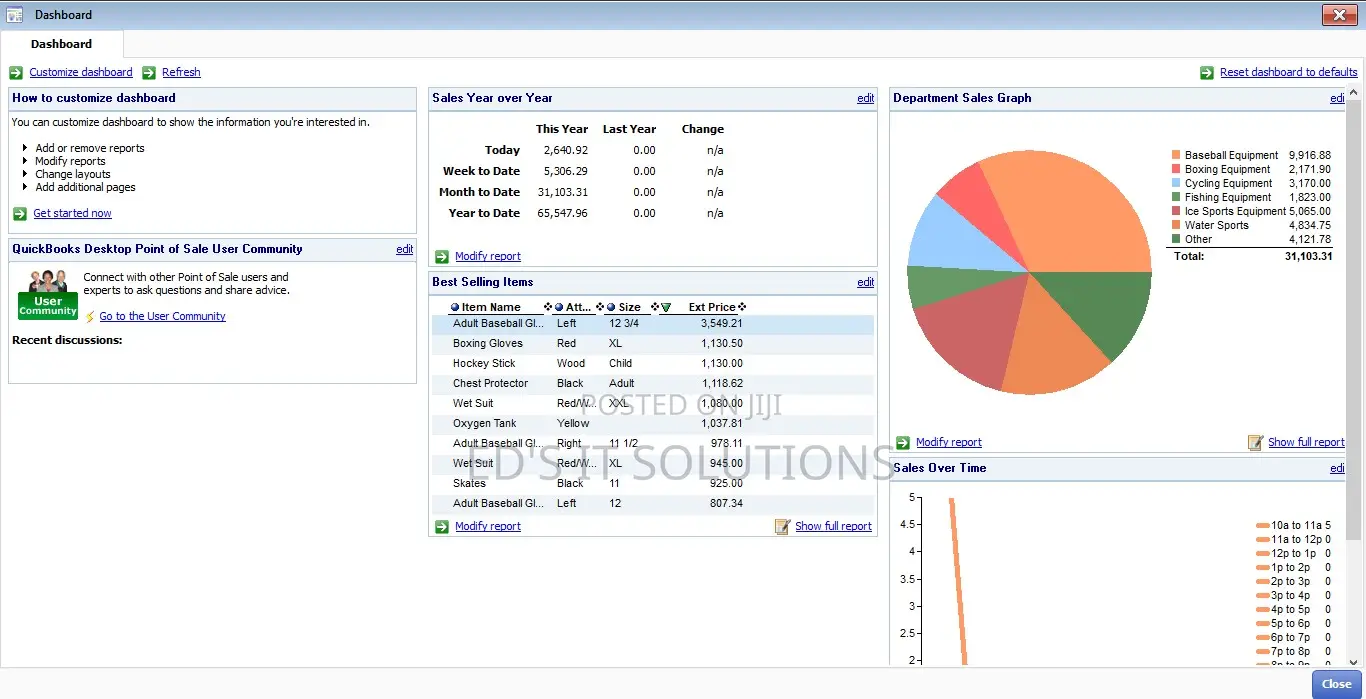Select Chest Protector row
The width and height of the screenshot is (1366, 699).
653,383
